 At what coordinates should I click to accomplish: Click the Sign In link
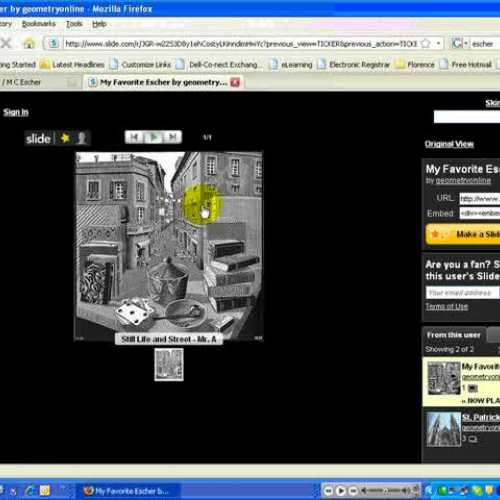[x=16, y=112]
